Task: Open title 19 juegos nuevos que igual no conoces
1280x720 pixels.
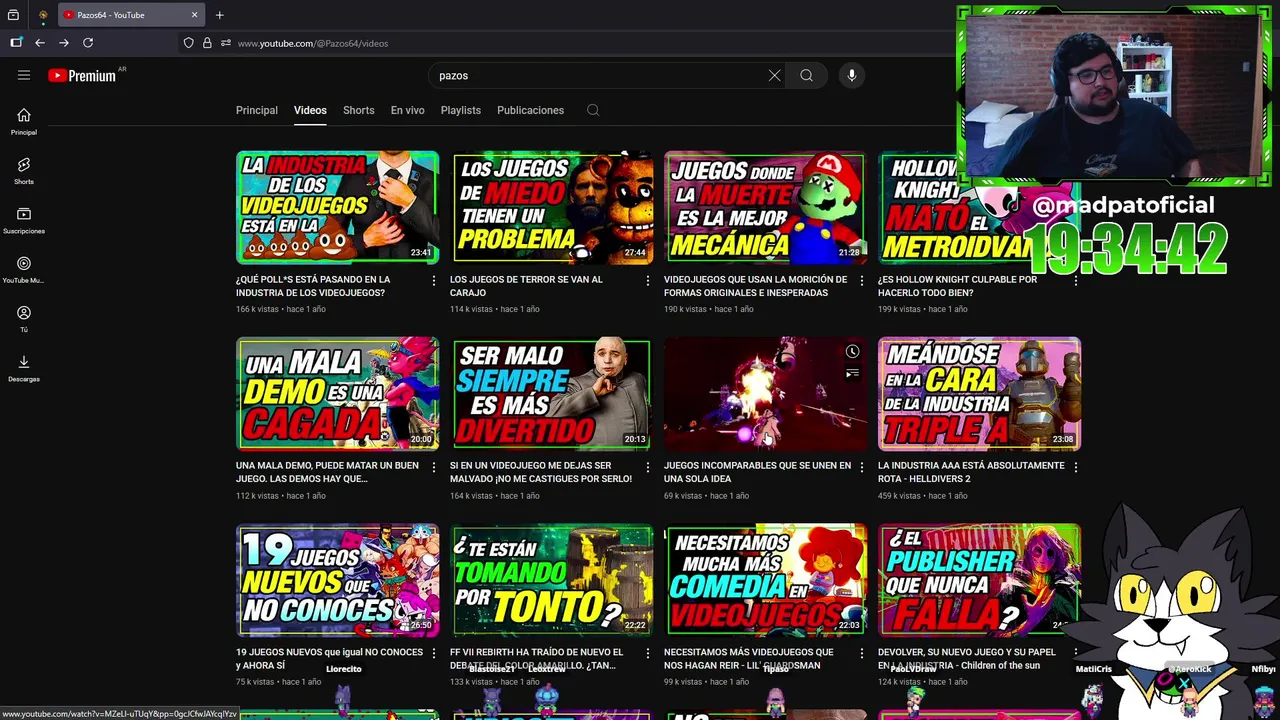Action: tap(329, 658)
